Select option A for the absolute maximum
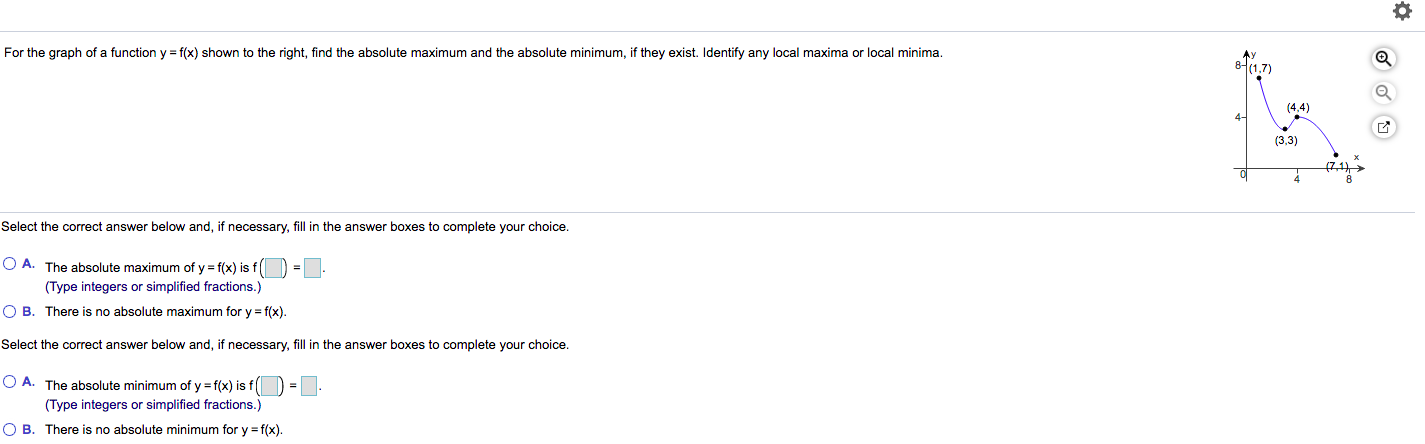Screen dimensions: 1425x444 pos(10,265)
